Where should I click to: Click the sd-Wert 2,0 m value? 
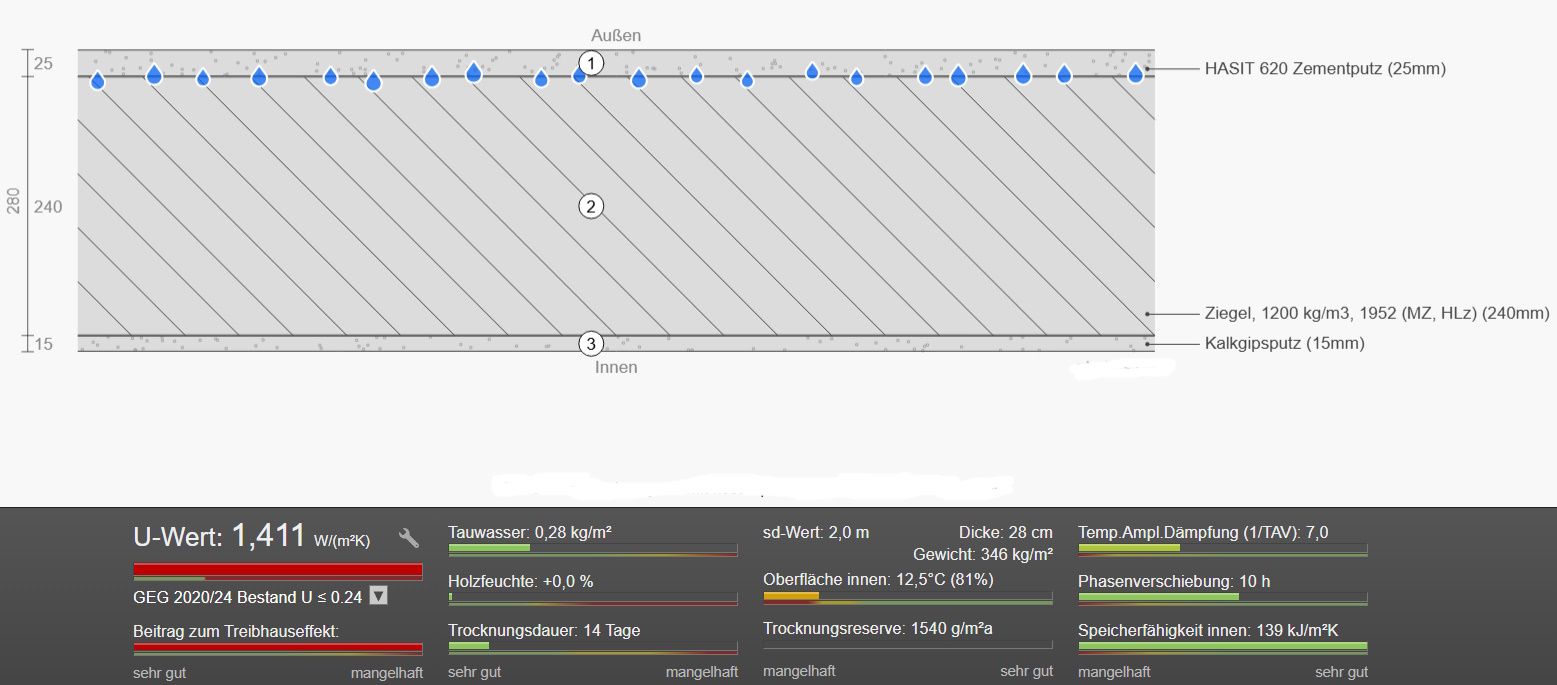[x=814, y=532]
